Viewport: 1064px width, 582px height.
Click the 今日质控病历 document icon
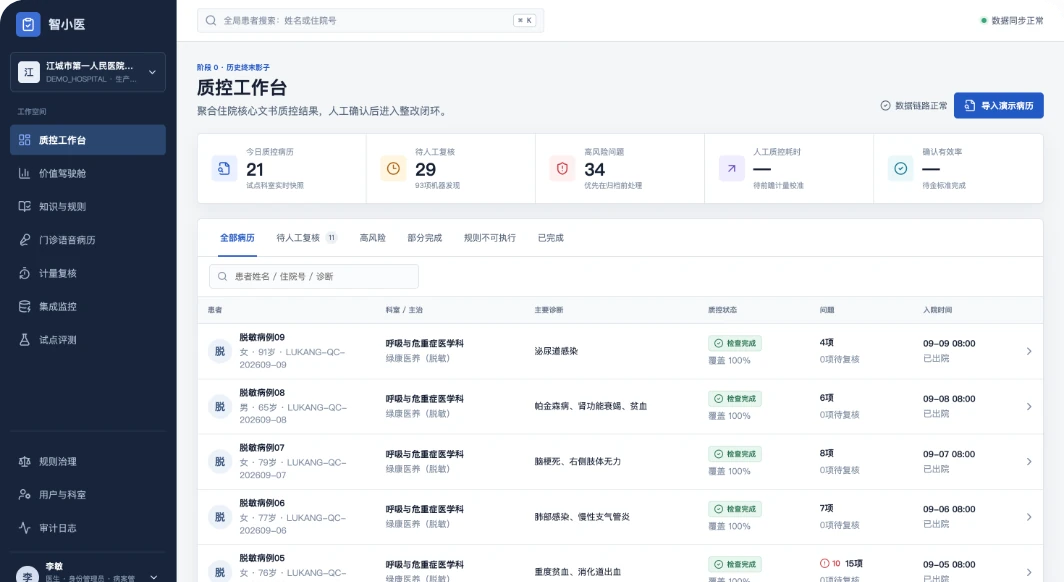224,168
